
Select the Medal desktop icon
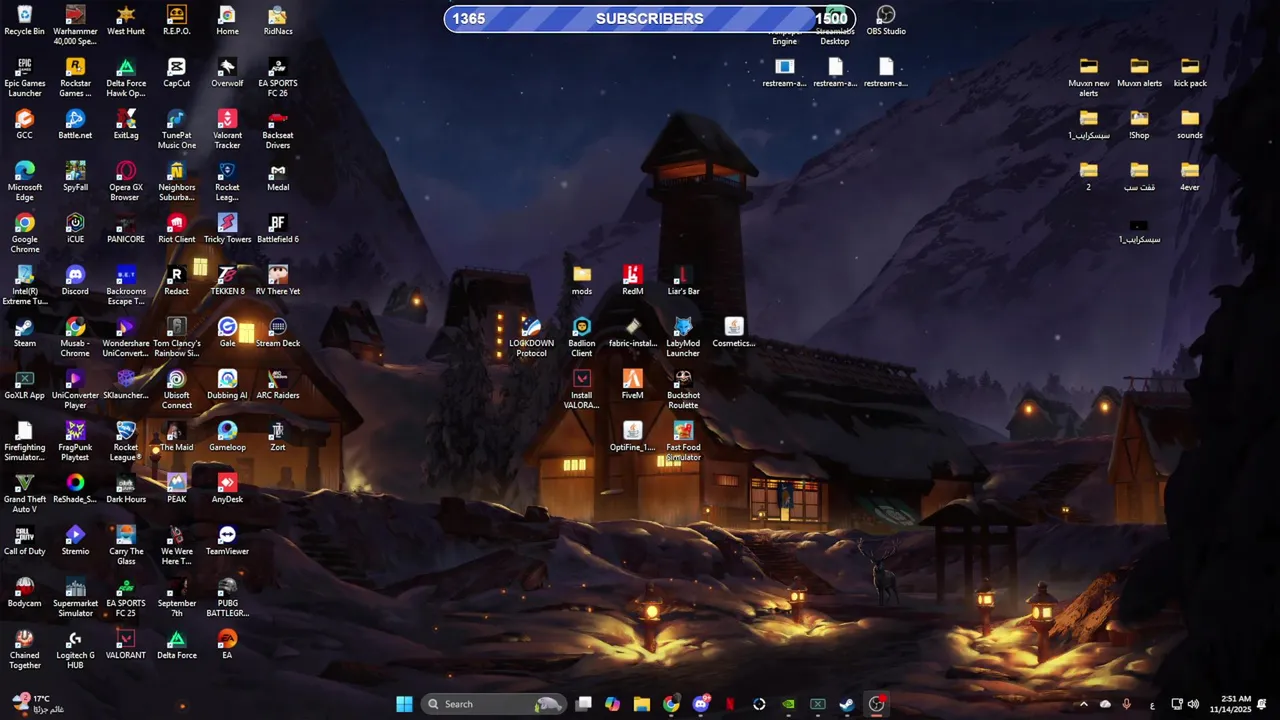[x=278, y=176]
